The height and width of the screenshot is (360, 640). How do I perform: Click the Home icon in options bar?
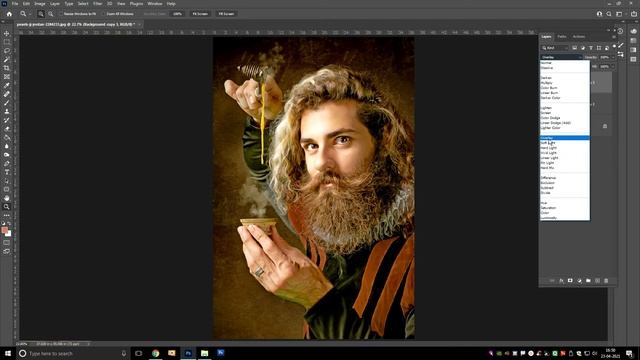(9, 14)
